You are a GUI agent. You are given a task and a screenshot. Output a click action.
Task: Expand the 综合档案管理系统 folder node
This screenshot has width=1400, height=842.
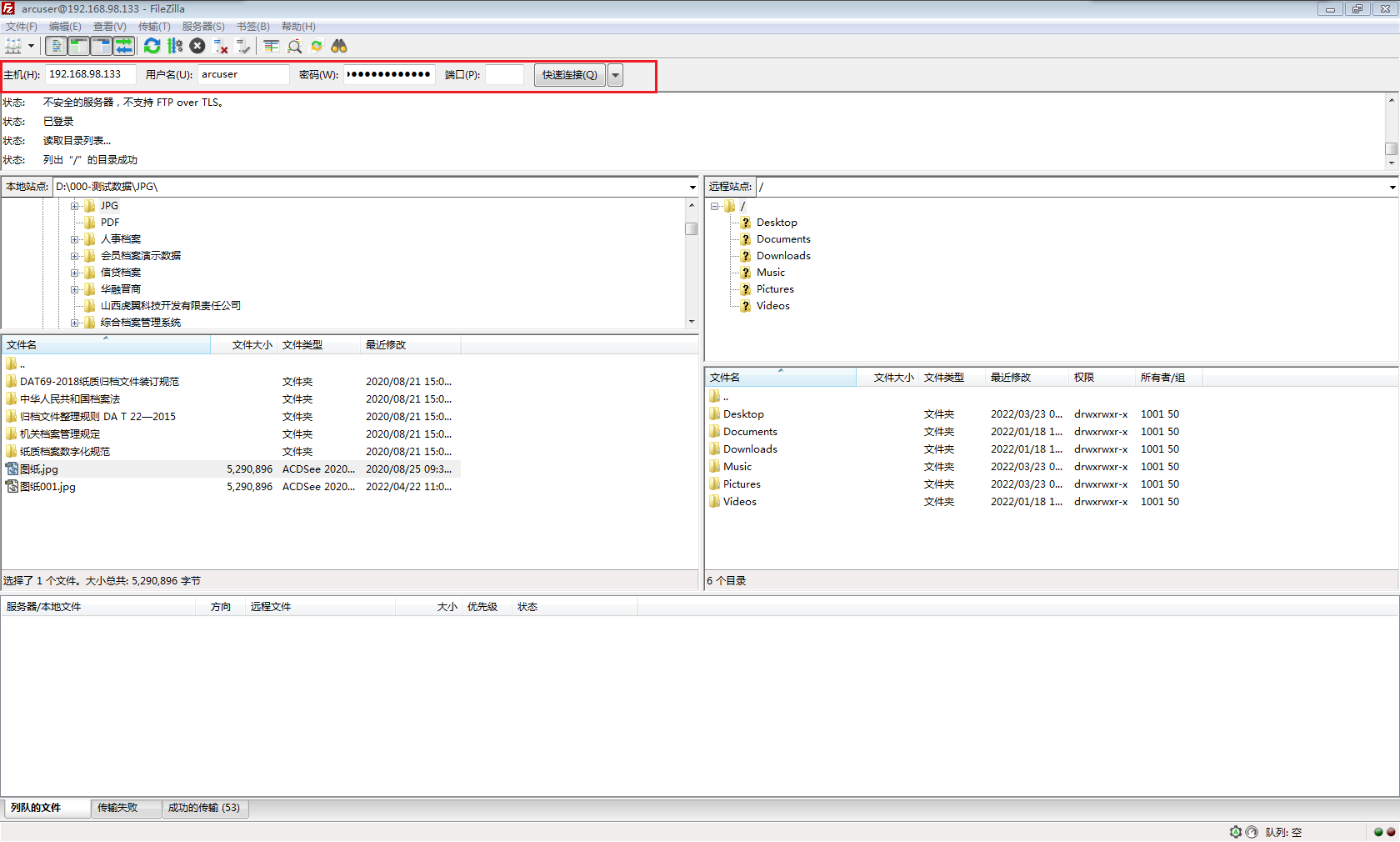pyautogui.click(x=74, y=323)
